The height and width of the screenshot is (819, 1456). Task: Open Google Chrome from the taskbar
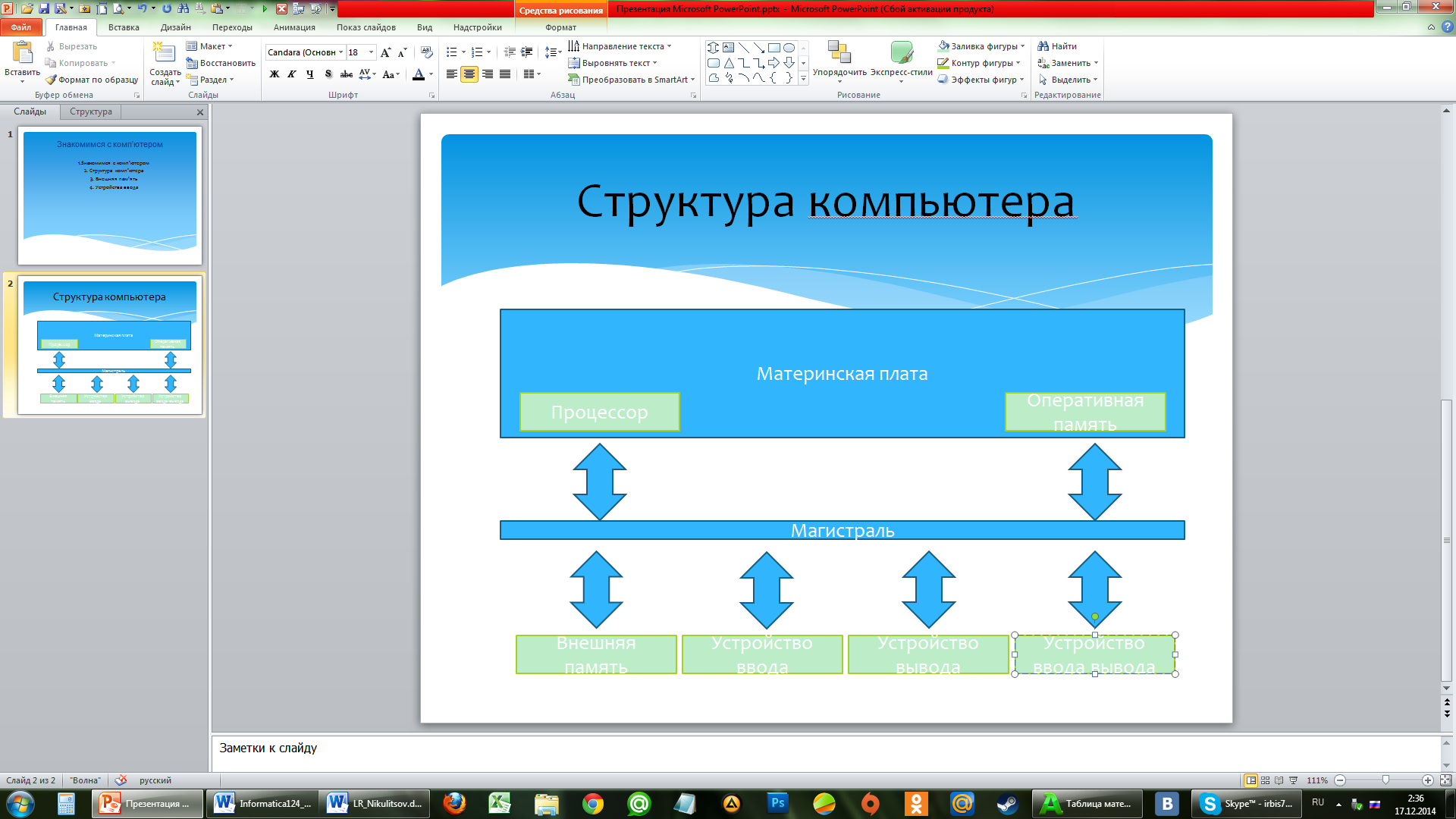[x=593, y=804]
